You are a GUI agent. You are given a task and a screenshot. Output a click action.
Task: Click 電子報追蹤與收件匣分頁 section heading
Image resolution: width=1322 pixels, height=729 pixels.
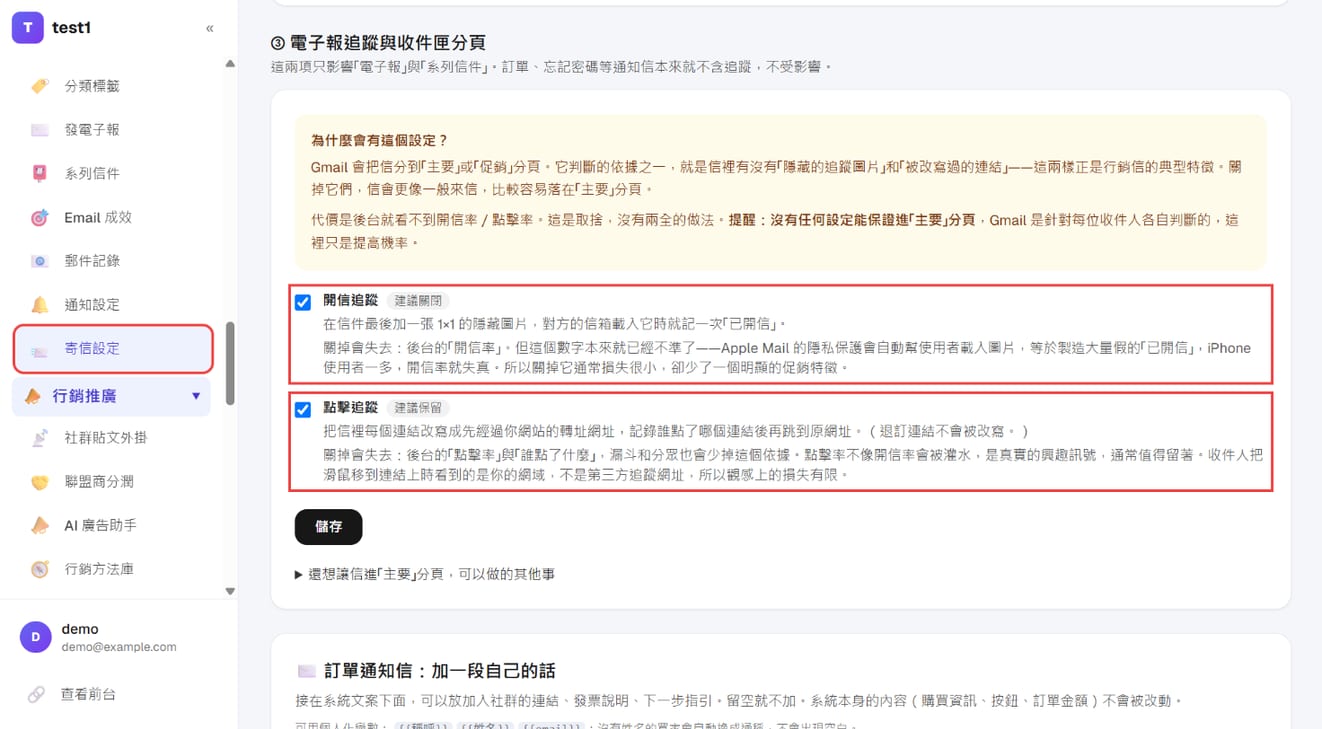coord(378,43)
